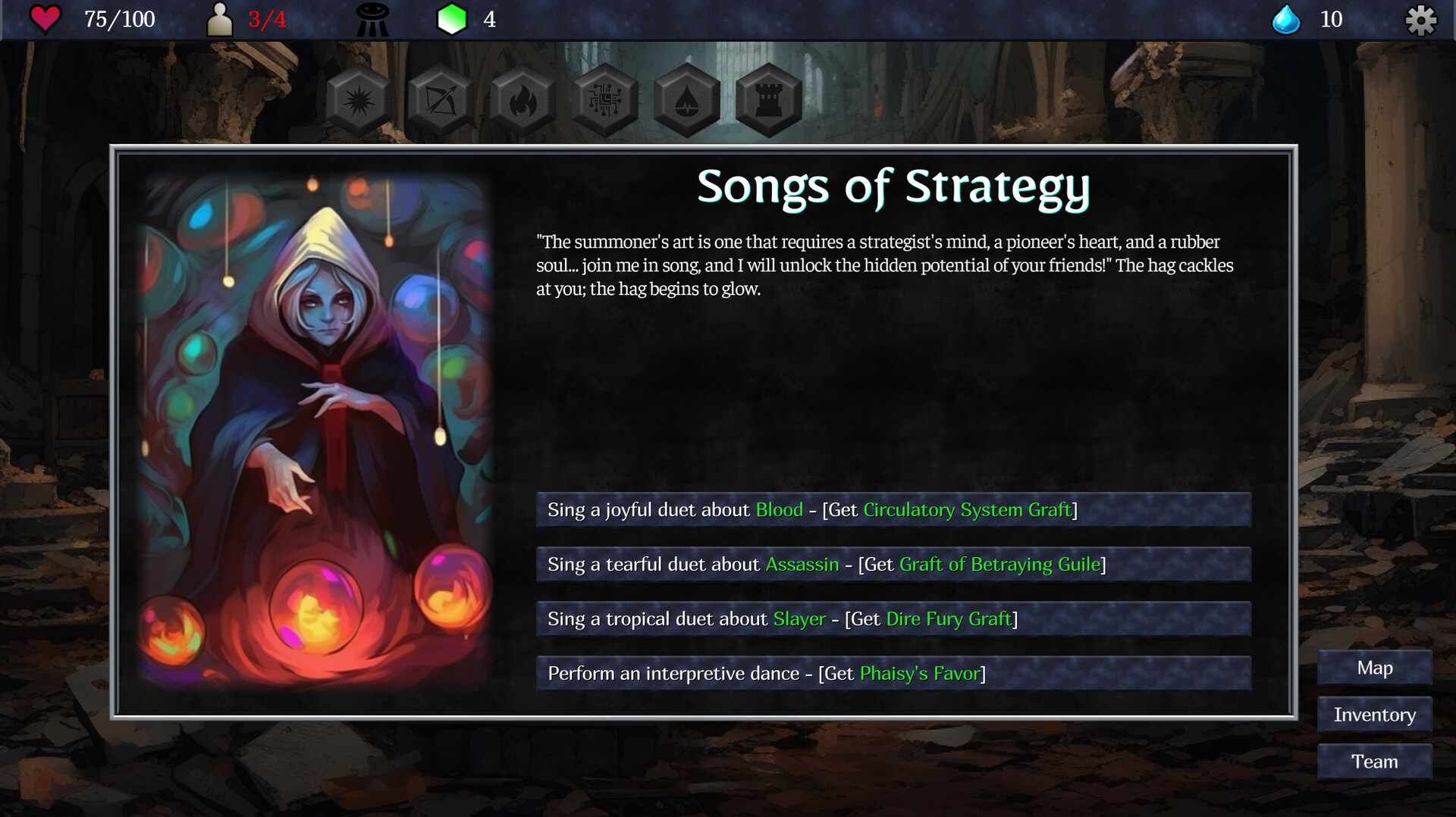Click the black pedestal altar icon
Image resolution: width=1456 pixels, height=817 pixels.
[372, 19]
